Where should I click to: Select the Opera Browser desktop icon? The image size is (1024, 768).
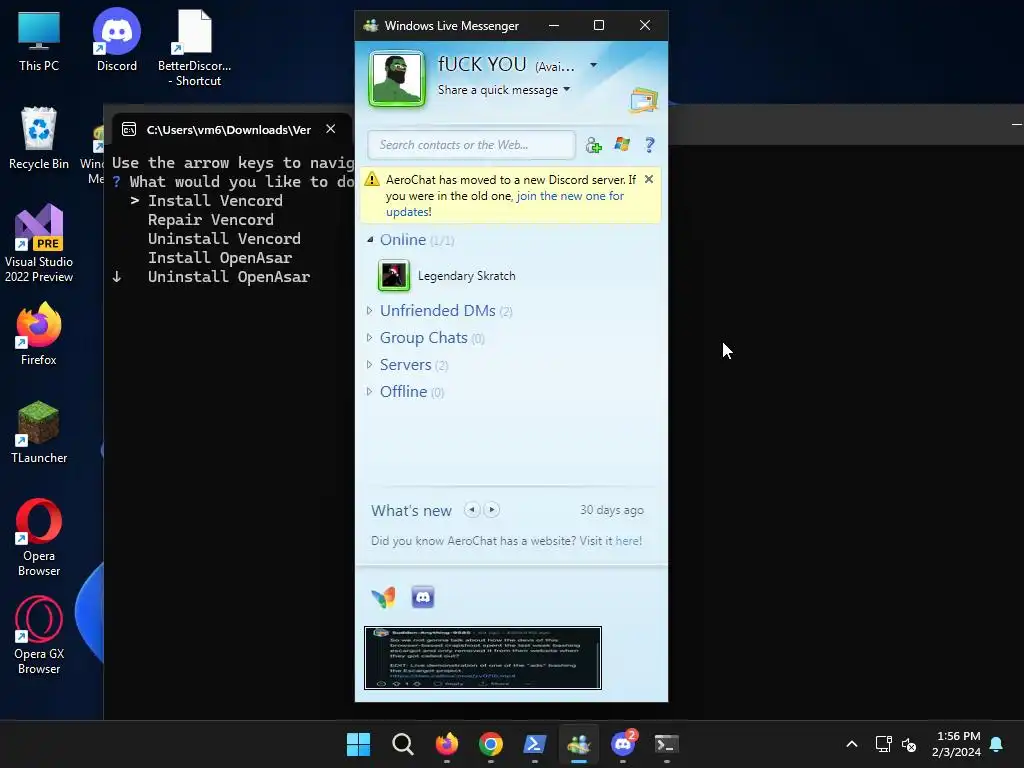tap(39, 537)
